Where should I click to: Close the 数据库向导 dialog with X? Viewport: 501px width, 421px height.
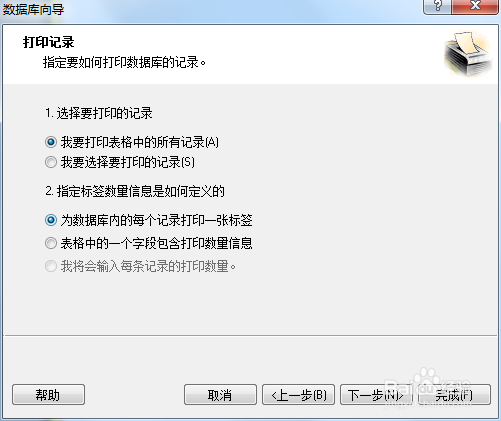475,7
